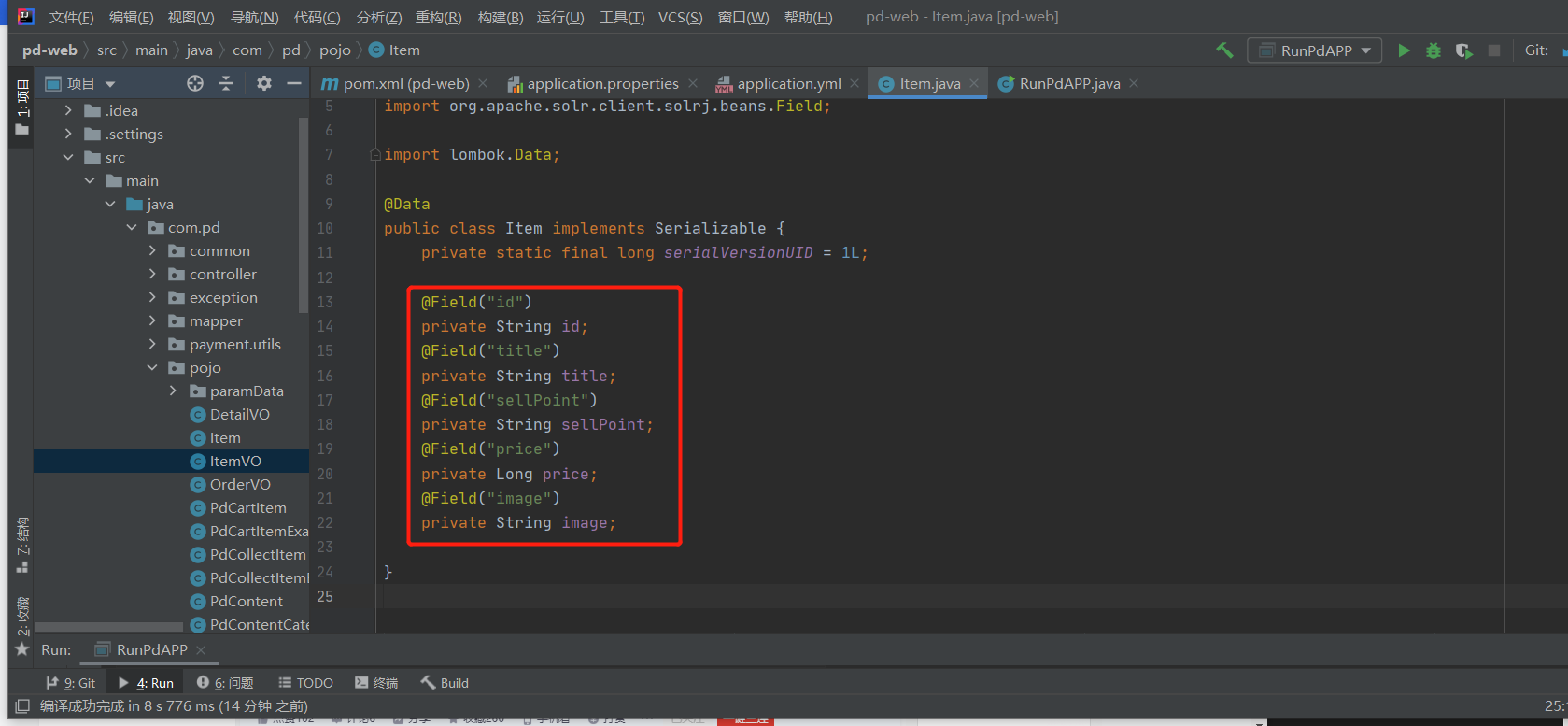This screenshot has height=726, width=1568.
Task: Open the 导航(N) menu
Action: click(254, 17)
